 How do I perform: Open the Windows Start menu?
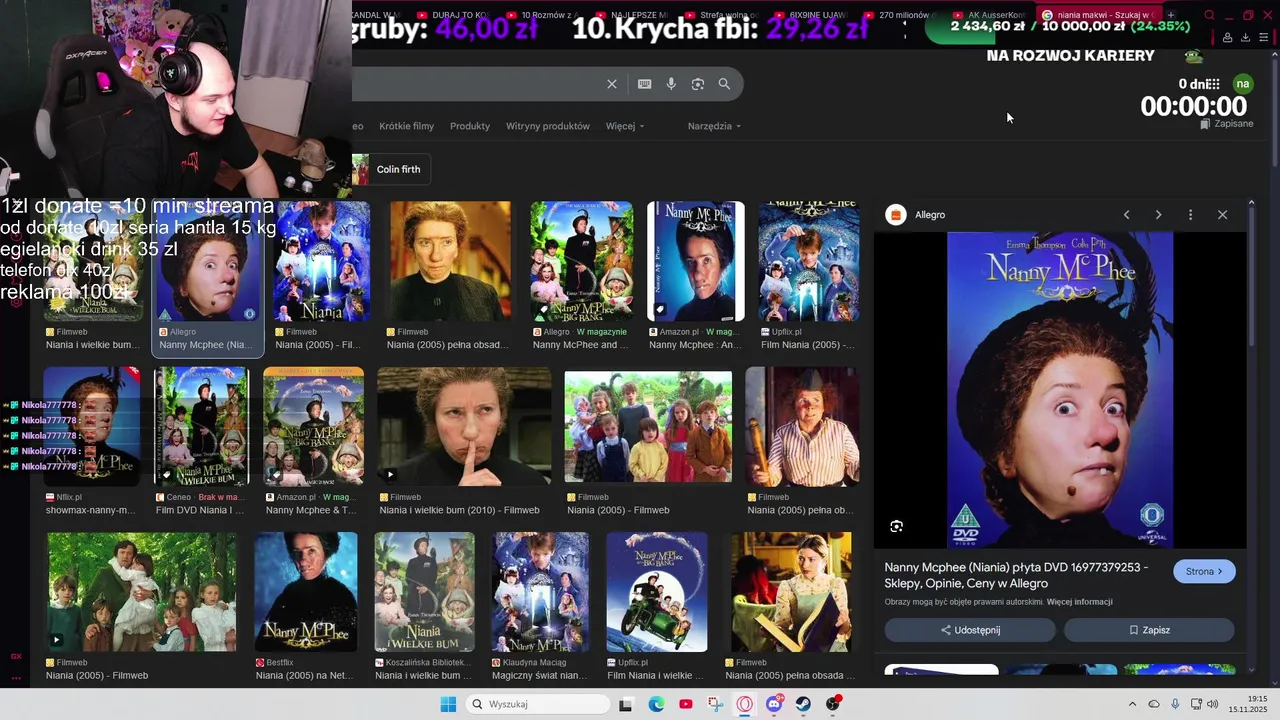(x=448, y=704)
